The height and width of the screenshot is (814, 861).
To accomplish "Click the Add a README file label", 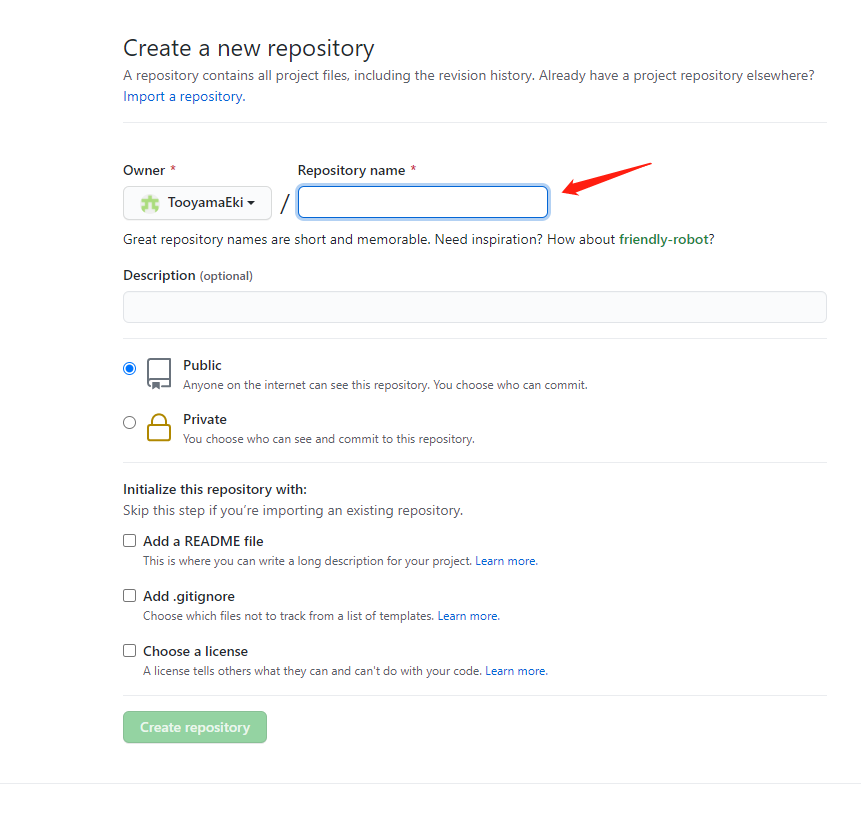I will (203, 541).
